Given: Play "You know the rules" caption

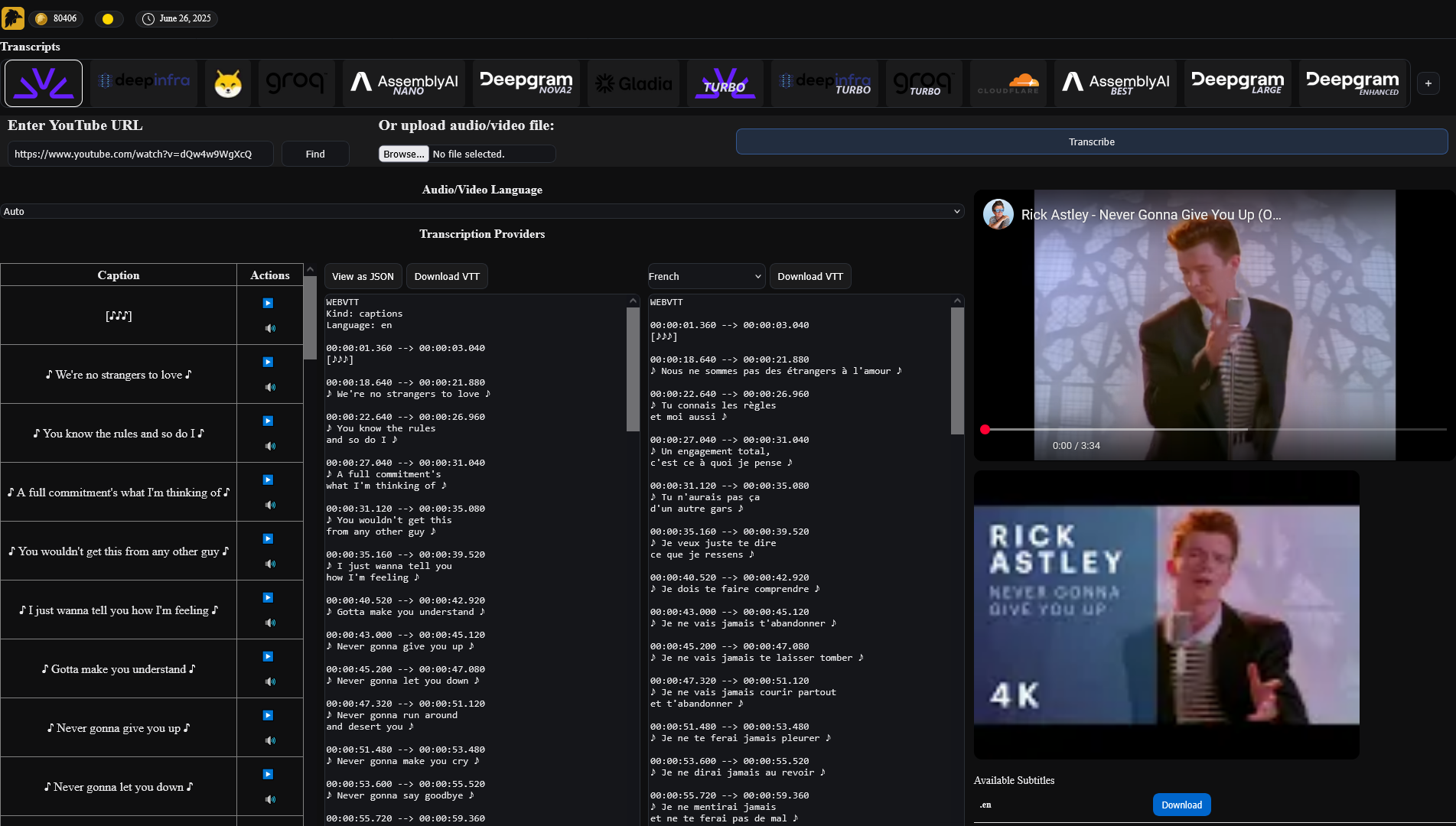Looking at the screenshot, I should tap(268, 421).
